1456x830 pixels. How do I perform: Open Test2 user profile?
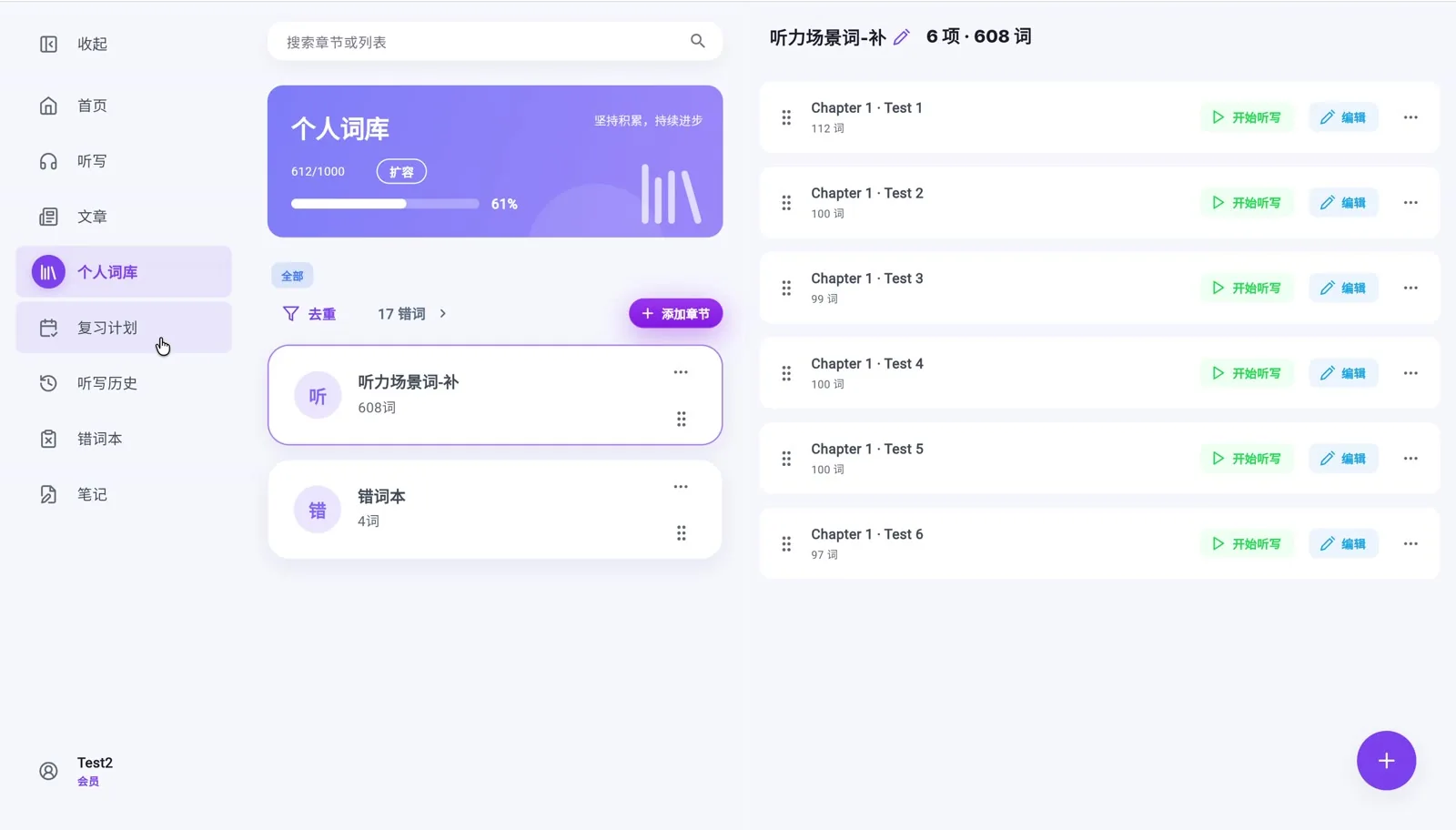coord(77,771)
